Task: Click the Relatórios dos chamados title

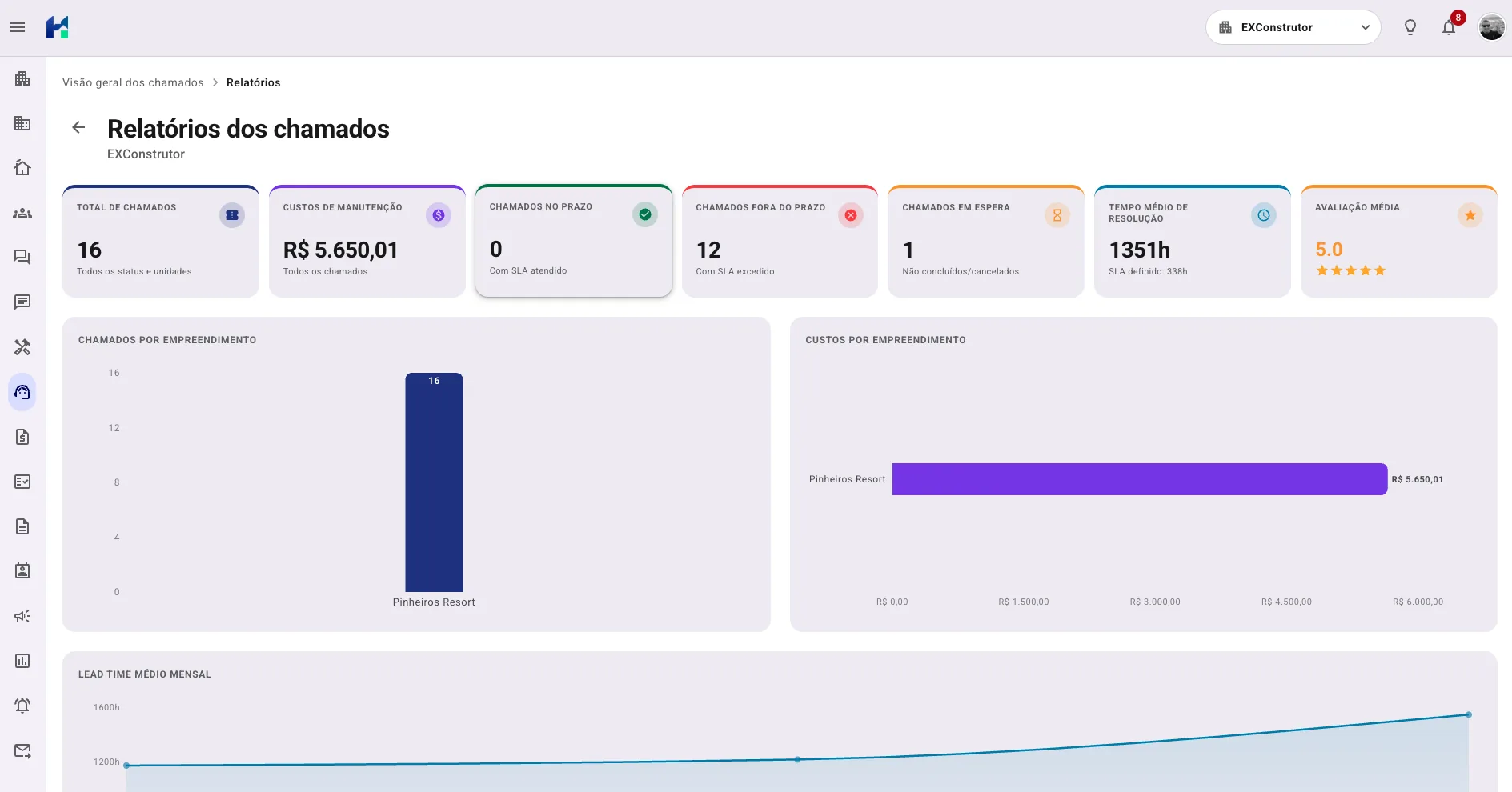Action: [x=248, y=129]
